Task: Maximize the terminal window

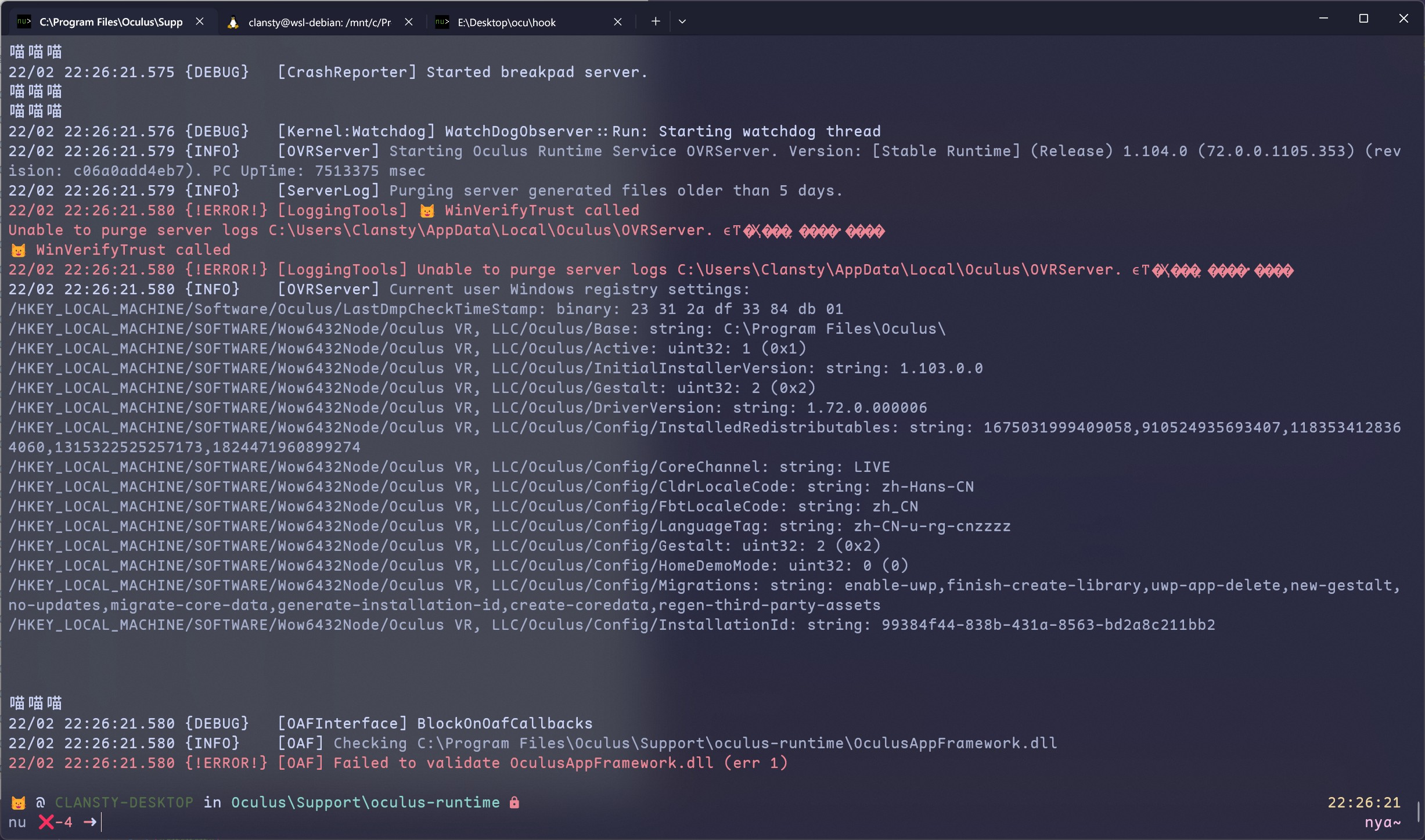Action: 1363,19
